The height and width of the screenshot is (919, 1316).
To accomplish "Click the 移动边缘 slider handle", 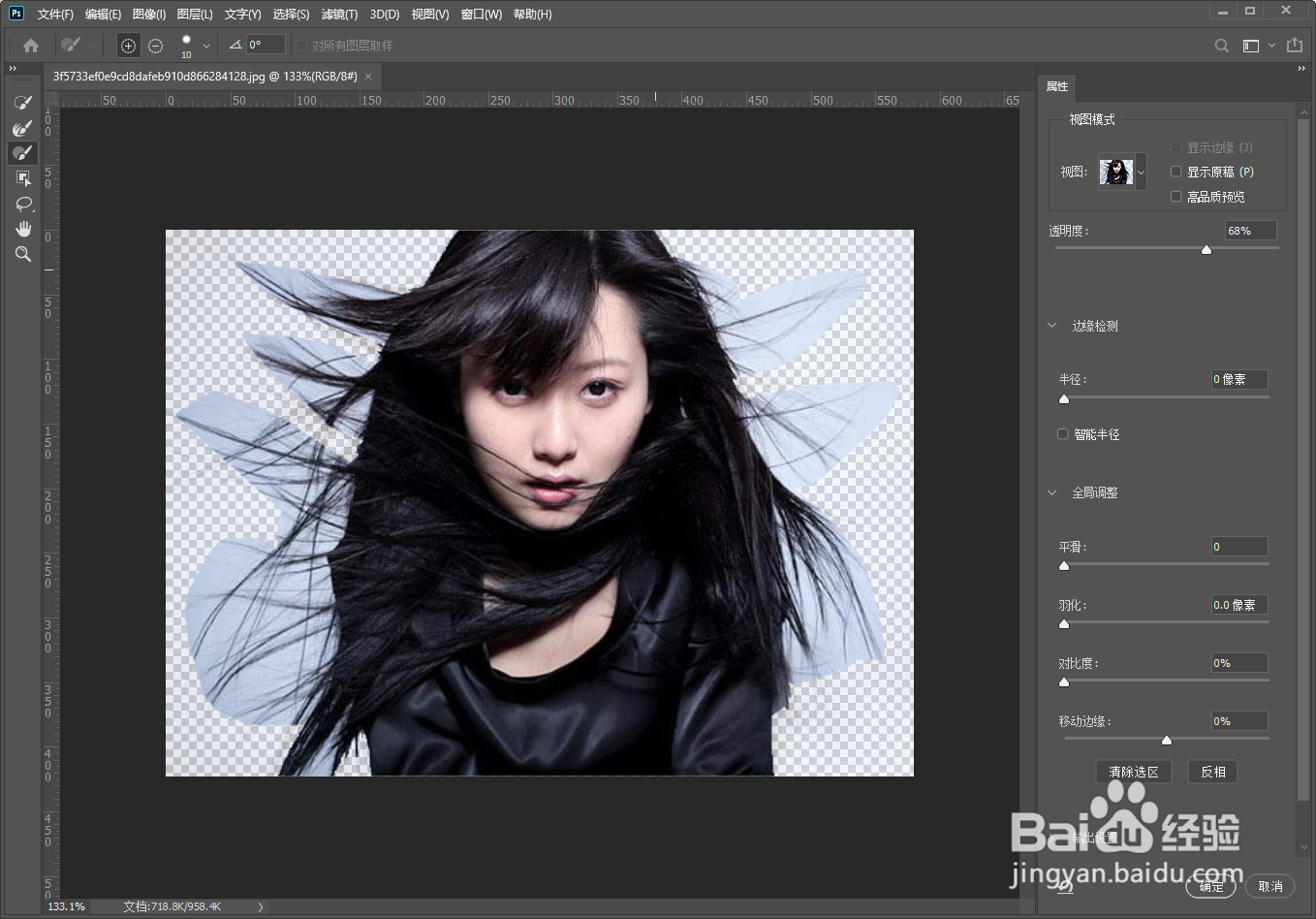I will tap(1167, 740).
